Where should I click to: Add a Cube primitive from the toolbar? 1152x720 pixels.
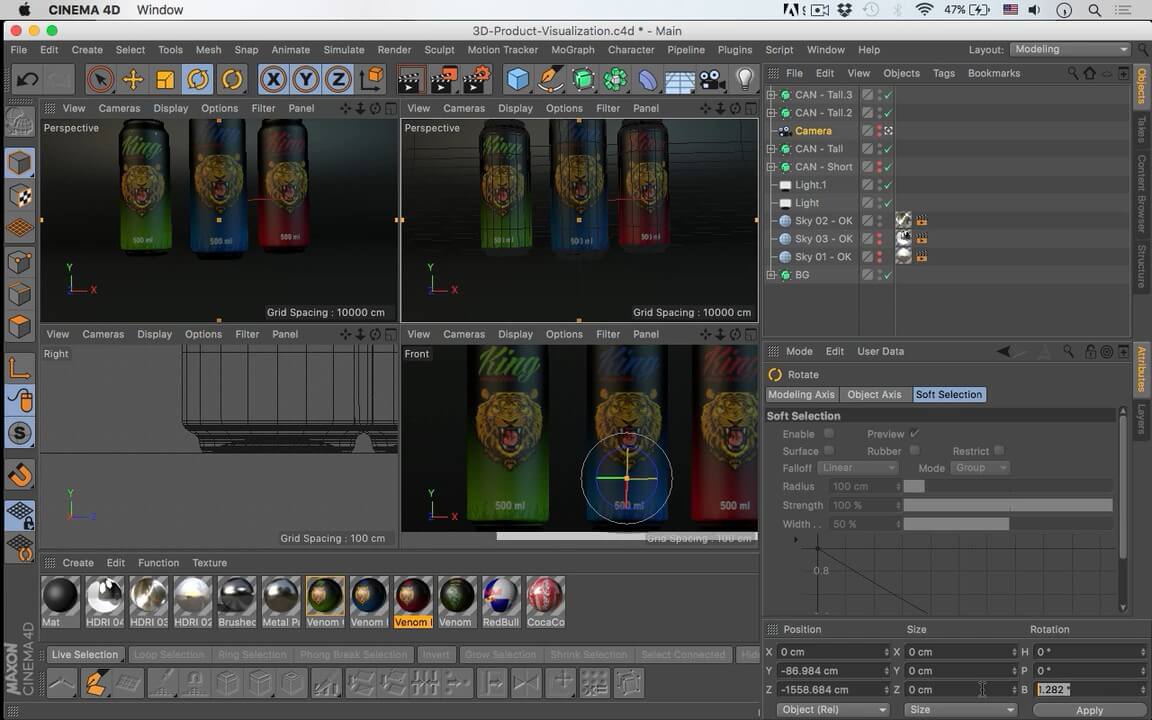coord(517,80)
